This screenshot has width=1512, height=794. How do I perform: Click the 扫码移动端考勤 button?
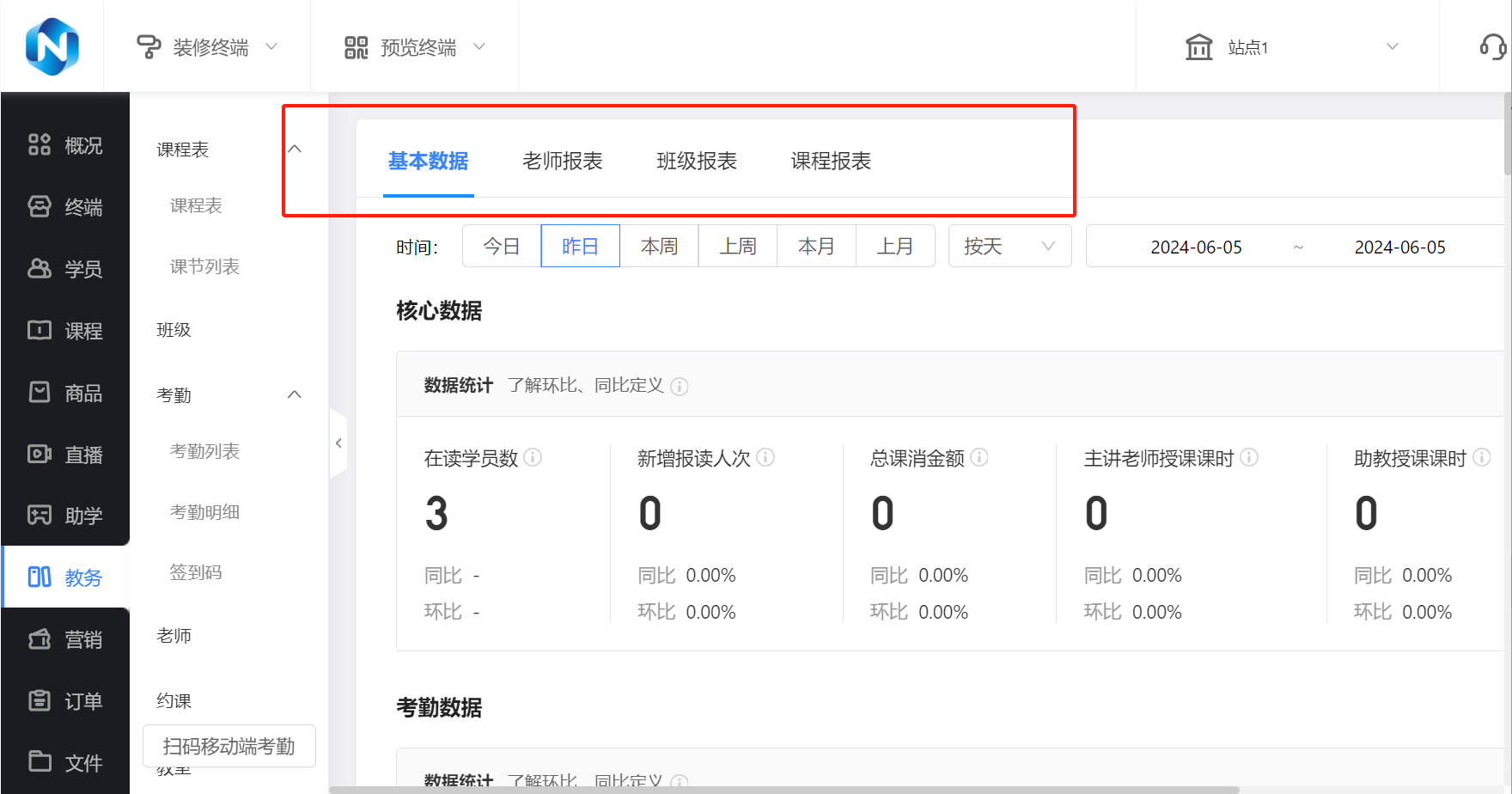point(229,746)
